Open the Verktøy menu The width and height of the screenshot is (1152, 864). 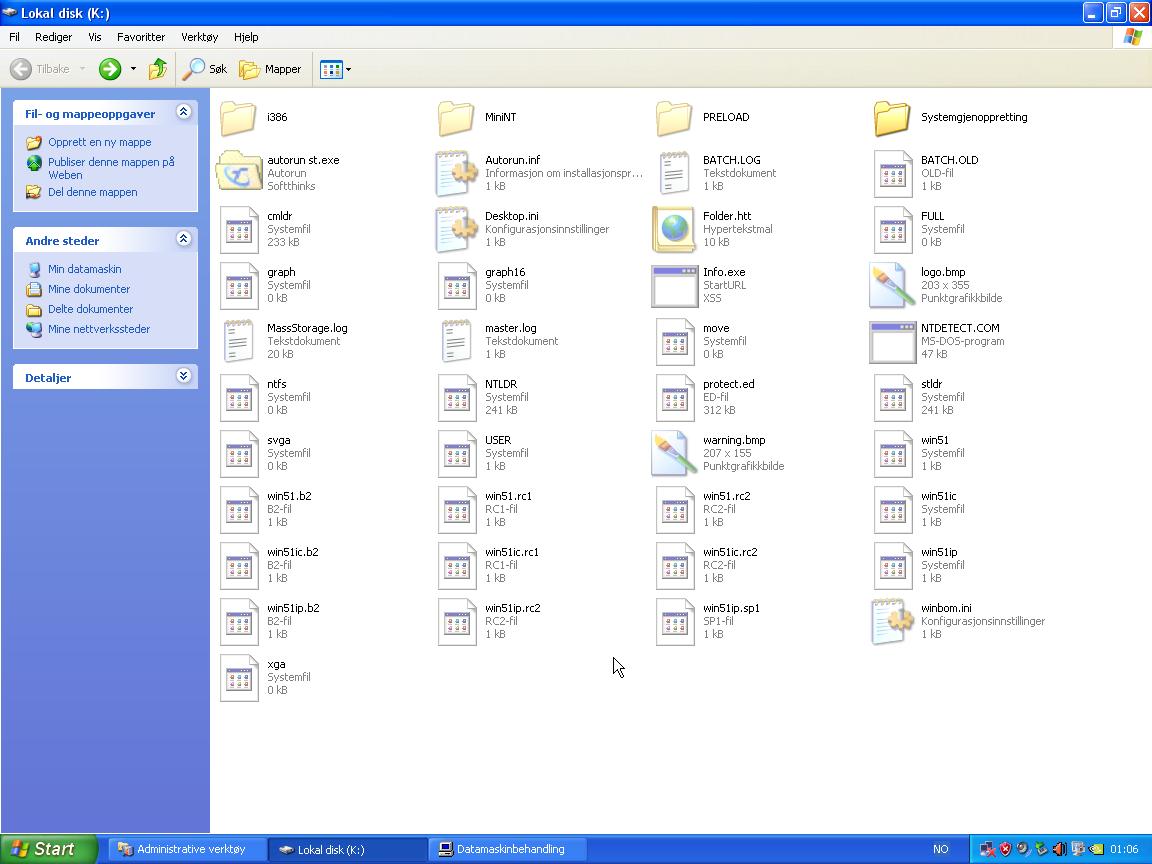click(200, 37)
